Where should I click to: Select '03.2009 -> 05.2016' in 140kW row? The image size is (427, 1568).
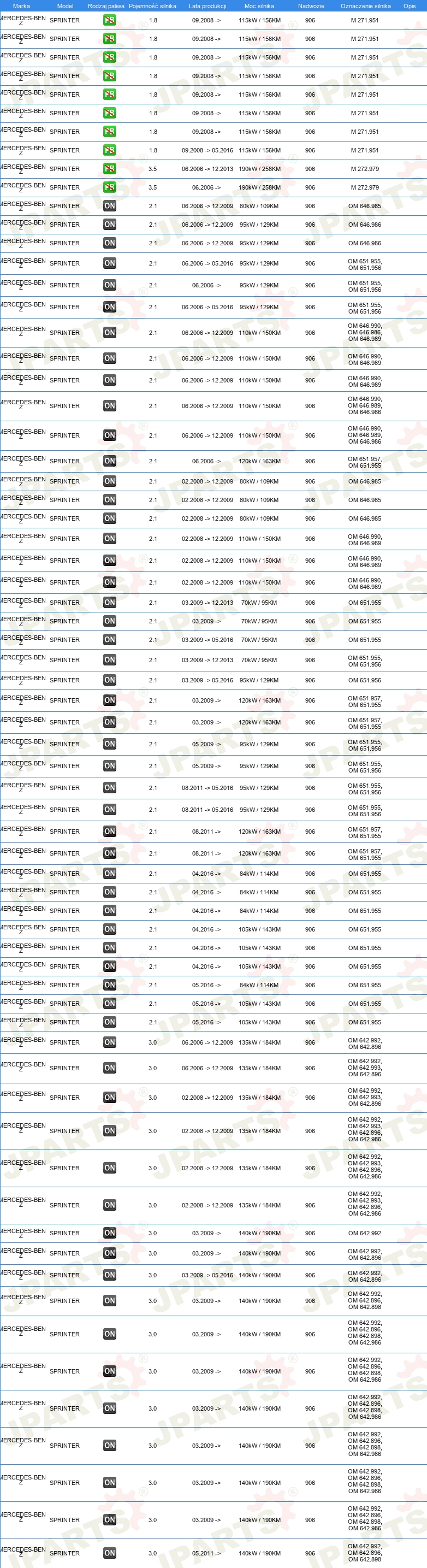coord(207,1275)
